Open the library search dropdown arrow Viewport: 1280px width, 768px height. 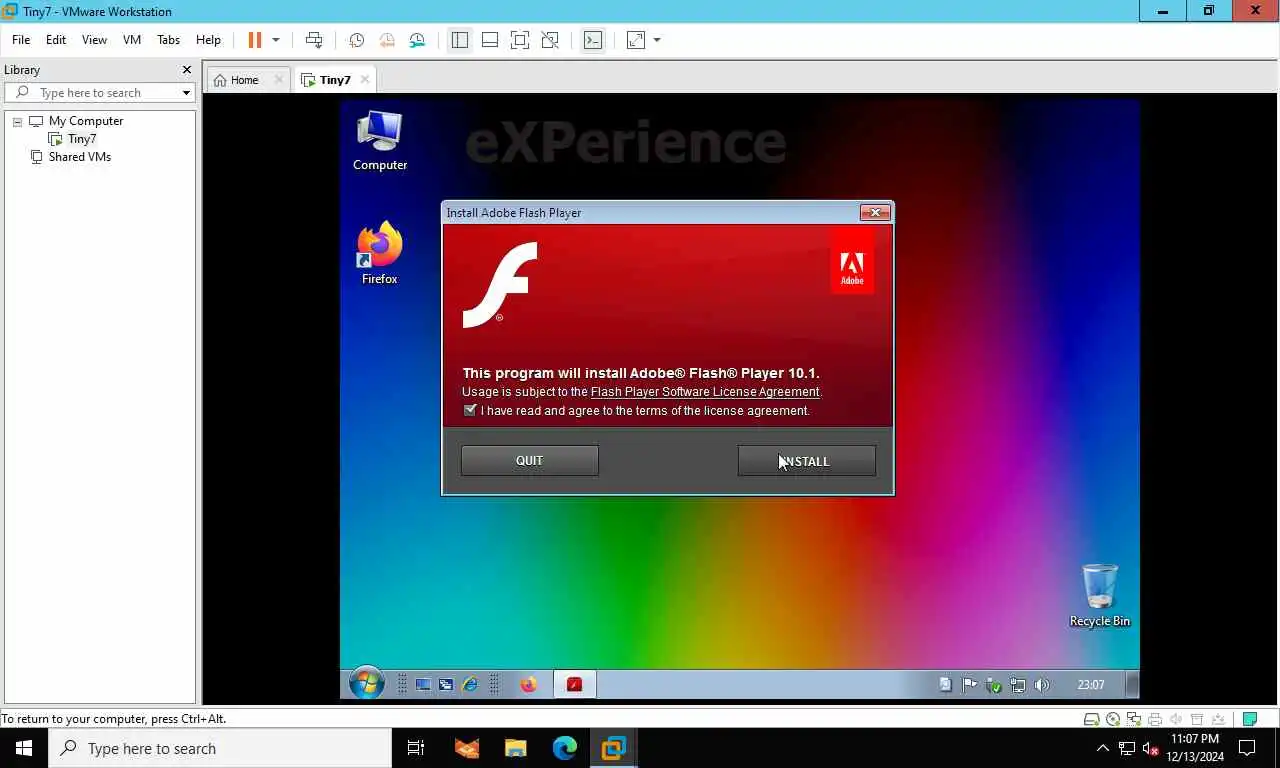click(x=186, y=93)
